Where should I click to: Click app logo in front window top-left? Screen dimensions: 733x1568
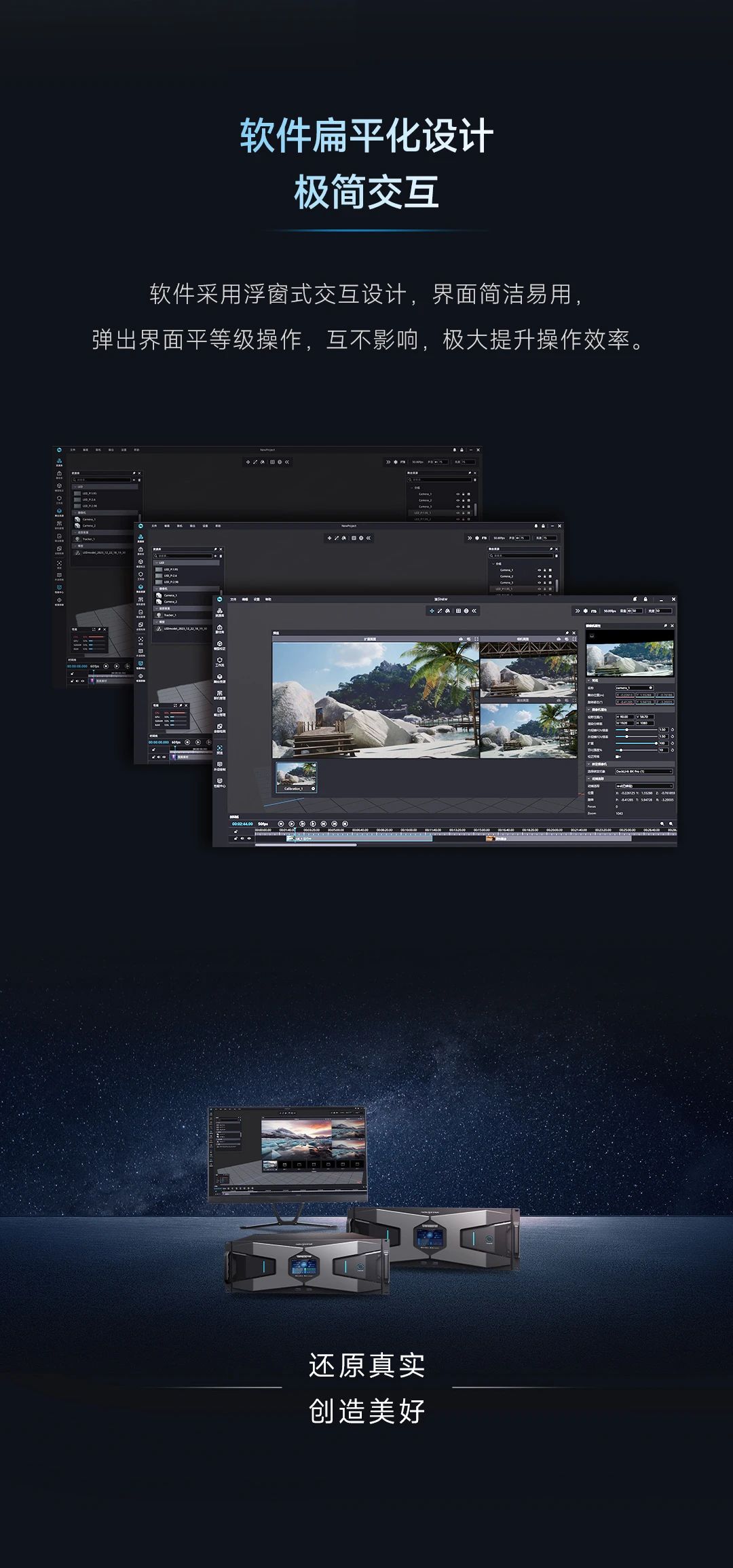[x=220, y=599]
